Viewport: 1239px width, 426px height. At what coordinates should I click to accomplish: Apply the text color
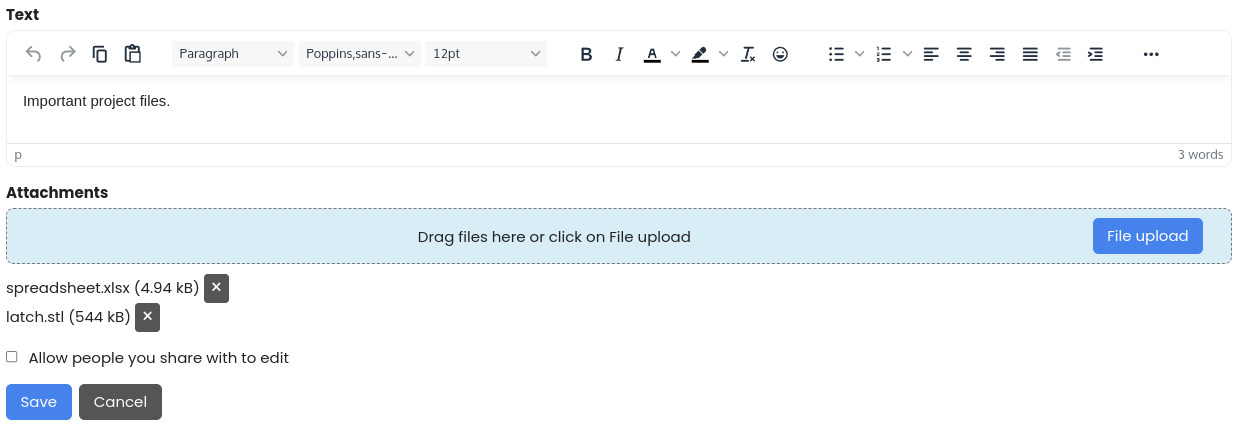pyautogui.click(x=652, y=54)
